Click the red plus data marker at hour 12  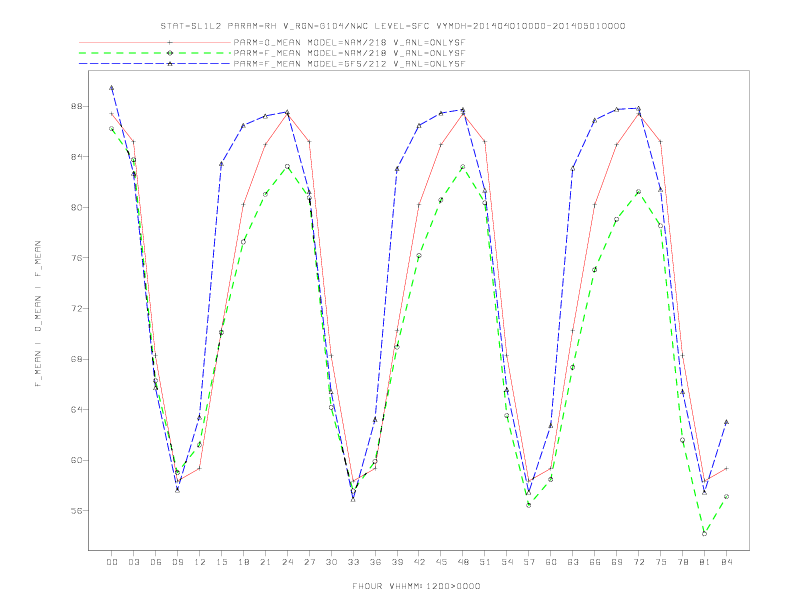200,468
